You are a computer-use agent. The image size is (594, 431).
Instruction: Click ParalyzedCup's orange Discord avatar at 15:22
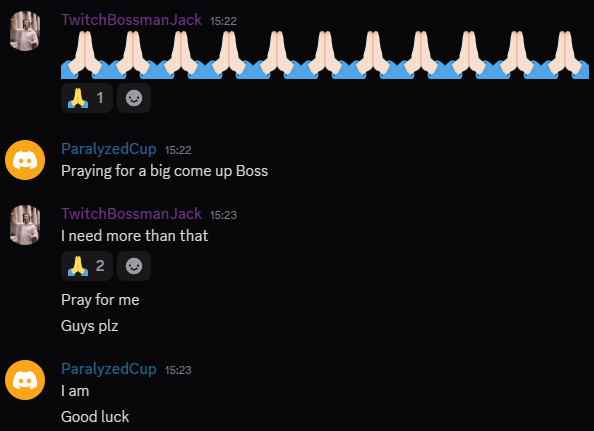pyautogui.click(x=25, y=160)
